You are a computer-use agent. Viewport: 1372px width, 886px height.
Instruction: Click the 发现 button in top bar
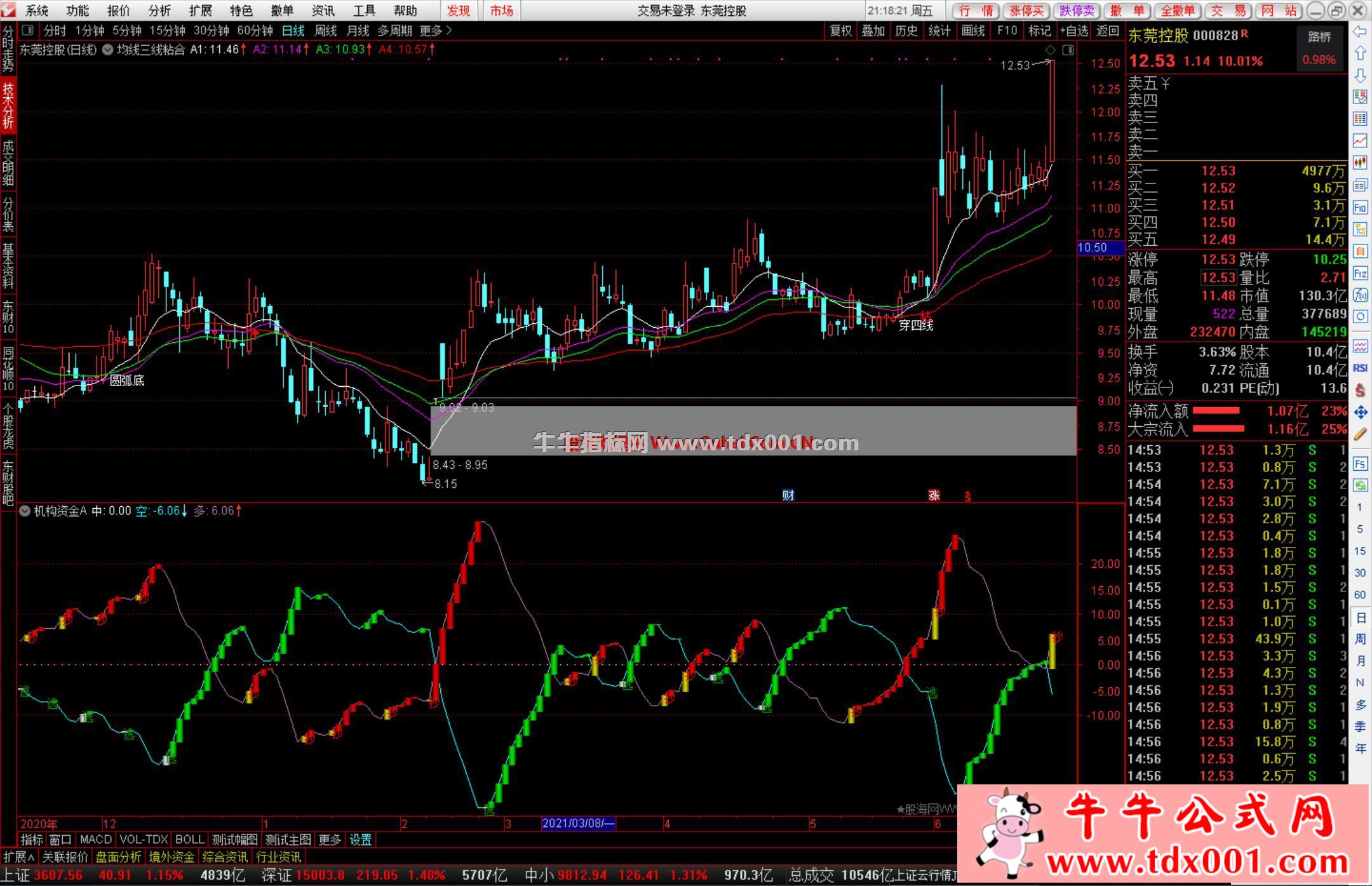[458, 11]
